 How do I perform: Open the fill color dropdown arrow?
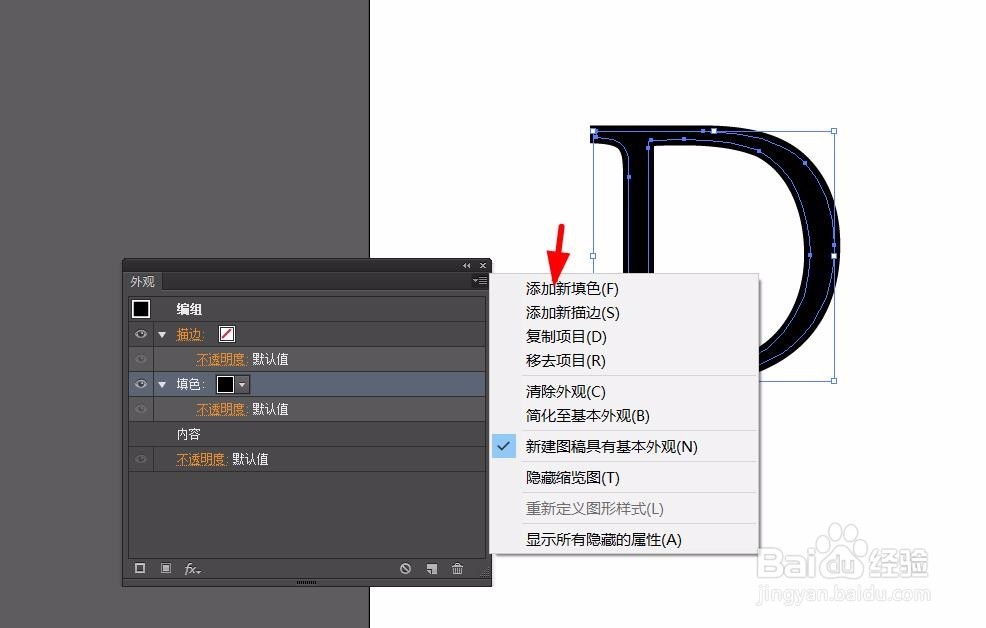click(x=243, y=383)
